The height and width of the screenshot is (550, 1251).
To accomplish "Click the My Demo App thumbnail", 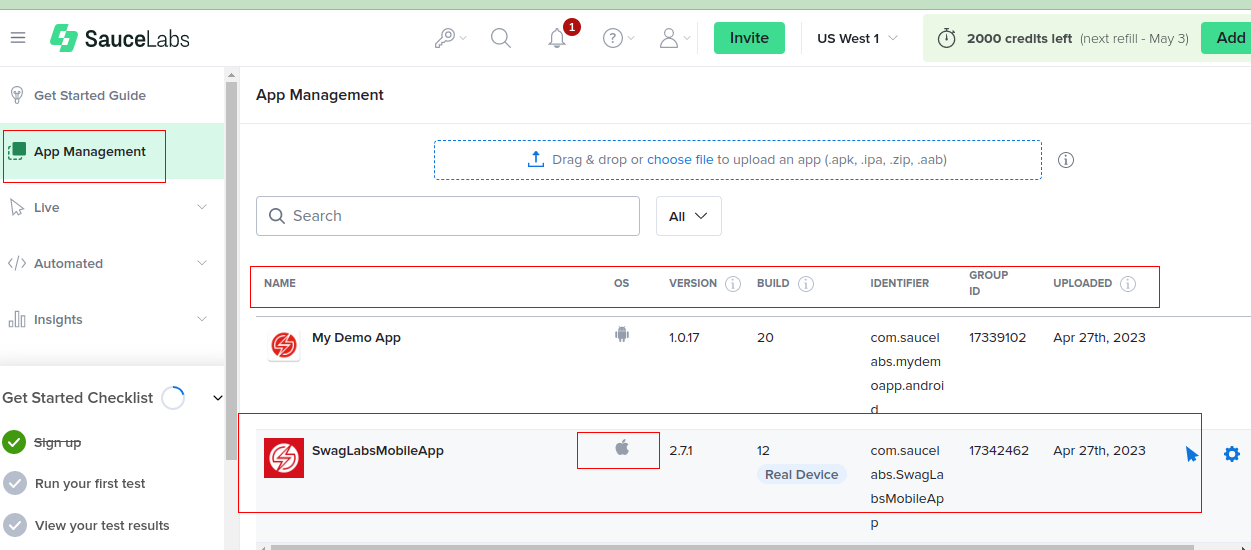I will (284, 345).
